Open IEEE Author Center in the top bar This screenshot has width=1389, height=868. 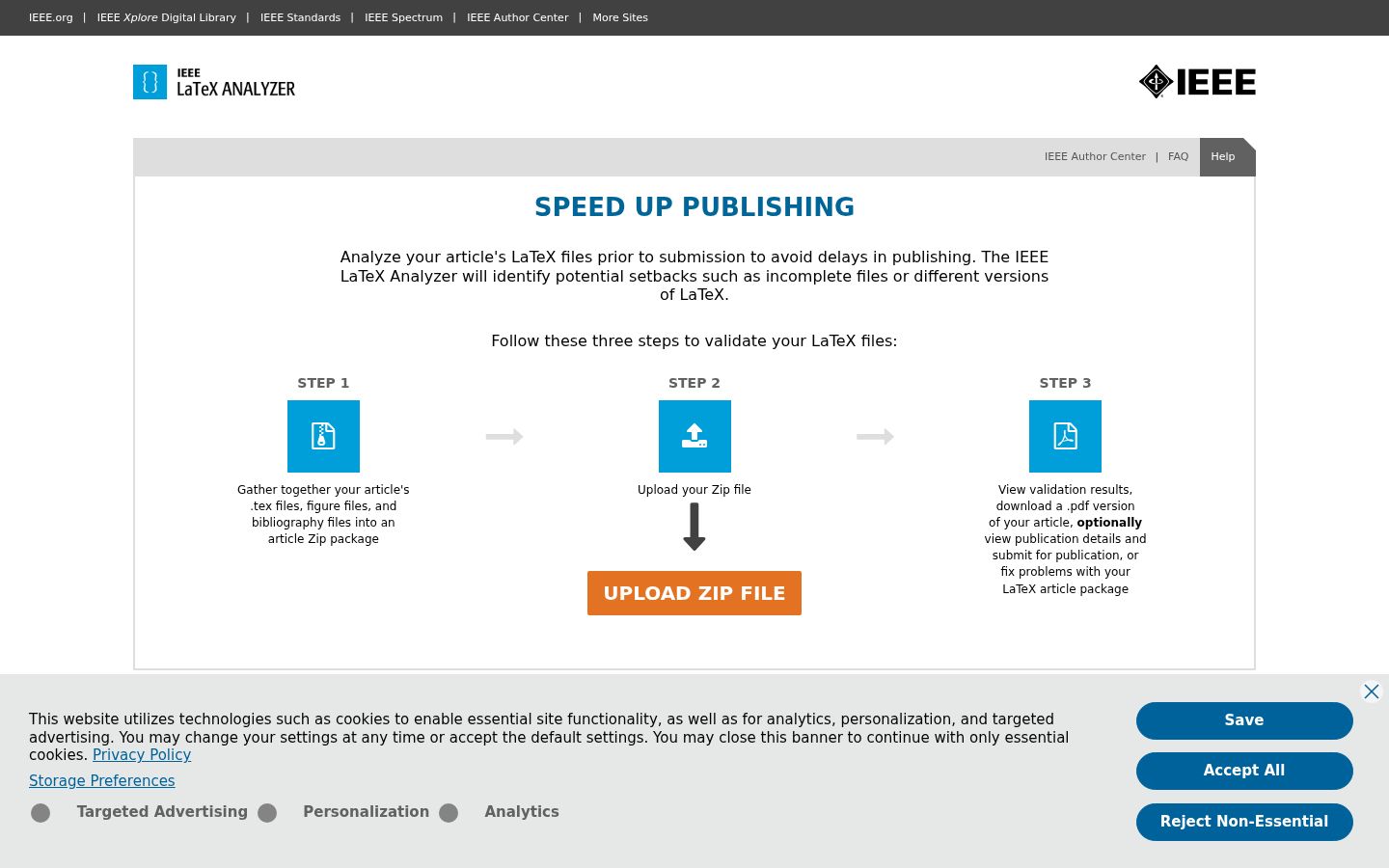pos(517,17)
